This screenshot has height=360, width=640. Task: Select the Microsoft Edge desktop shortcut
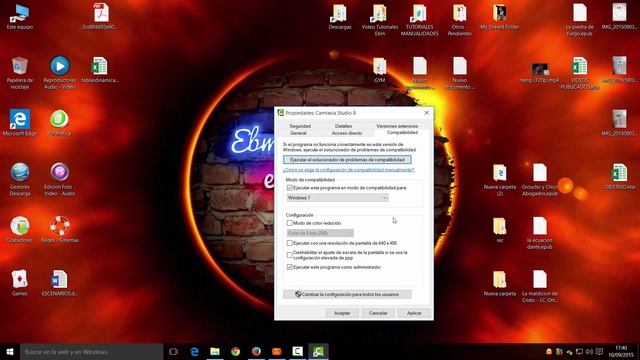coord(20,122)
